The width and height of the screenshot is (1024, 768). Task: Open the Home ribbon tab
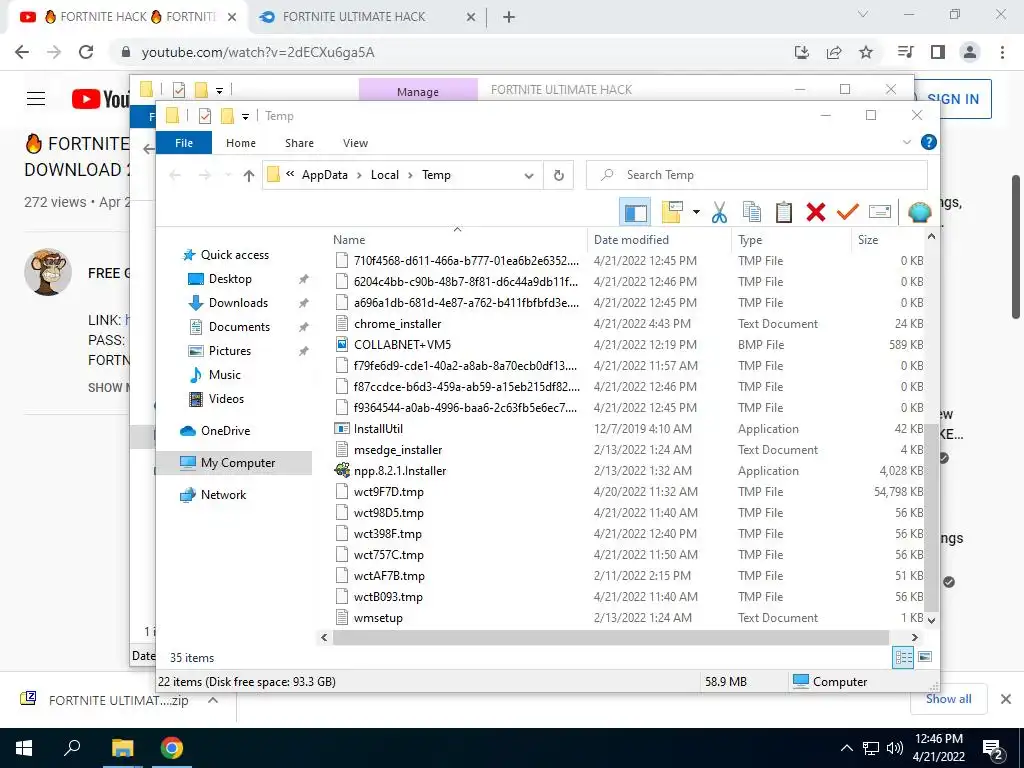(241, 143)
